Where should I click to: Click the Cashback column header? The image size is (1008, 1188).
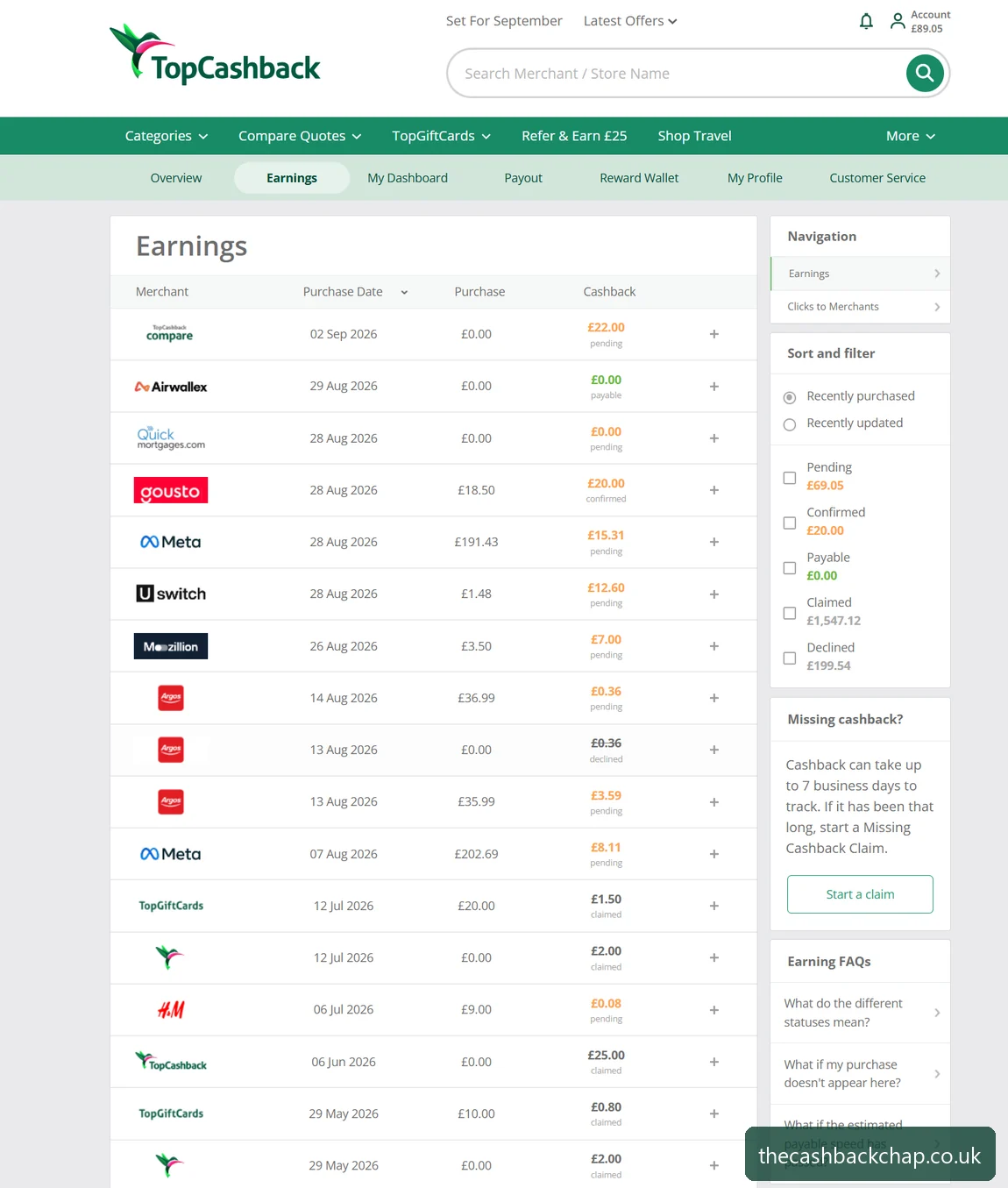tap(609, 292)
